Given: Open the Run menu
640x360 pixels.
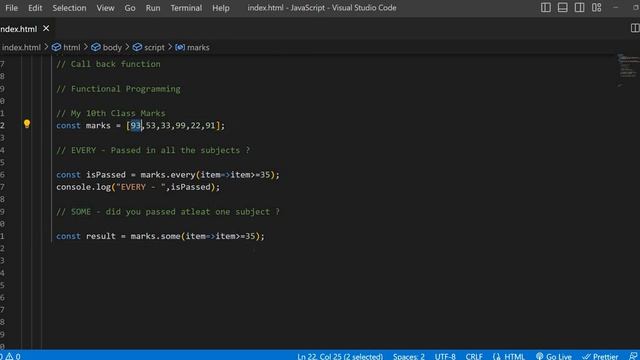Looking at the screenshot, I should pos(153,8).
